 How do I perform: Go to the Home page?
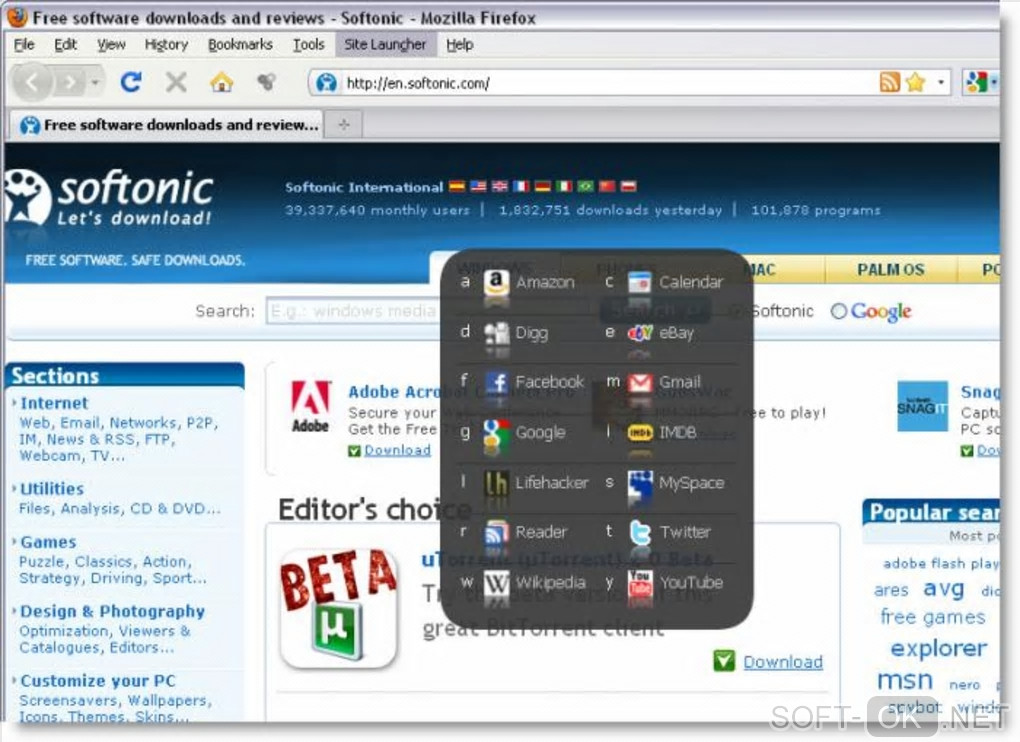pyautogui.click(x=221, y=82)
